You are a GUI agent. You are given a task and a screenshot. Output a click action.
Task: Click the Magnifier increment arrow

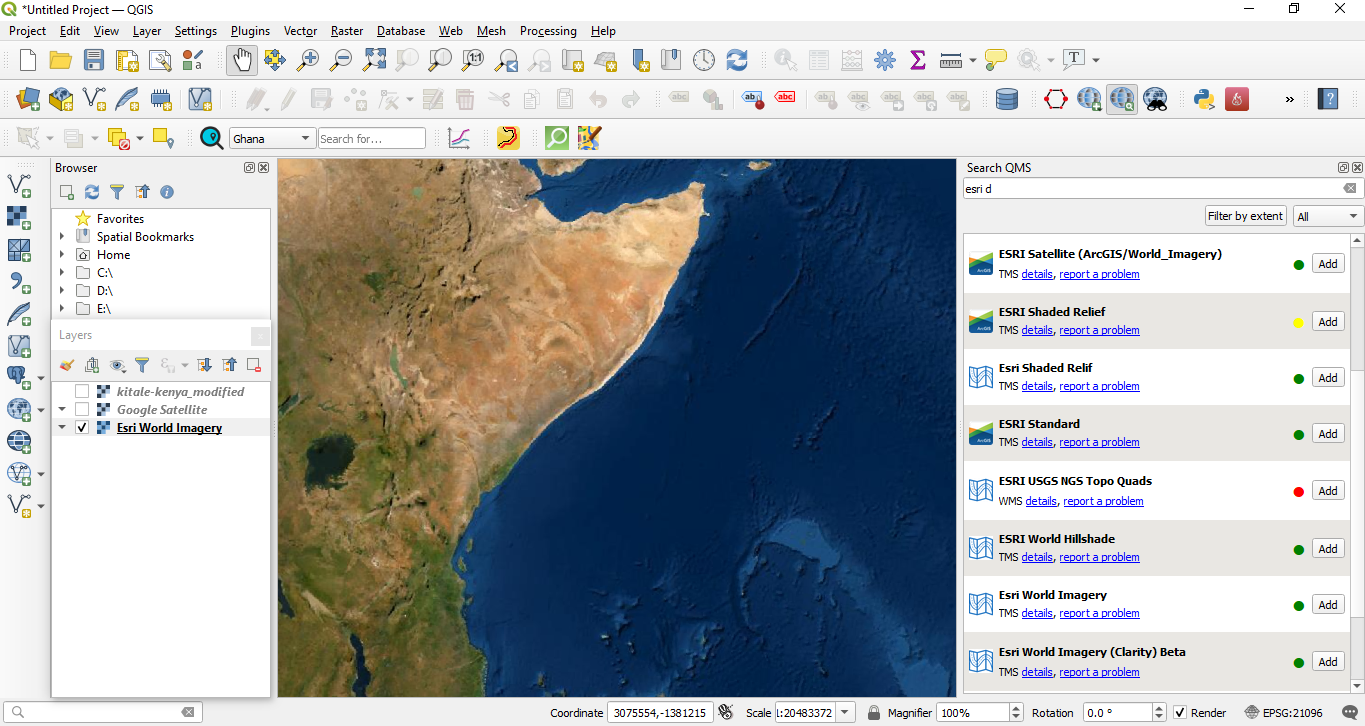click(x=1017, y=708)
